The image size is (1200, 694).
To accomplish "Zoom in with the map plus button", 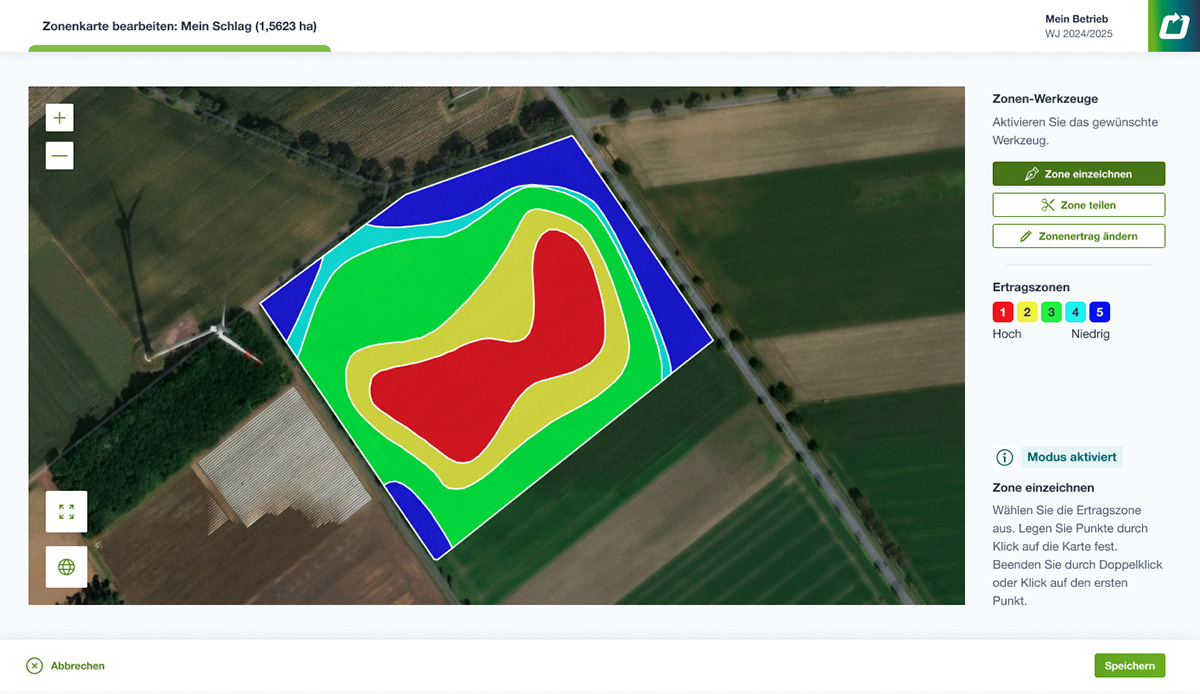I will [60, 118].
